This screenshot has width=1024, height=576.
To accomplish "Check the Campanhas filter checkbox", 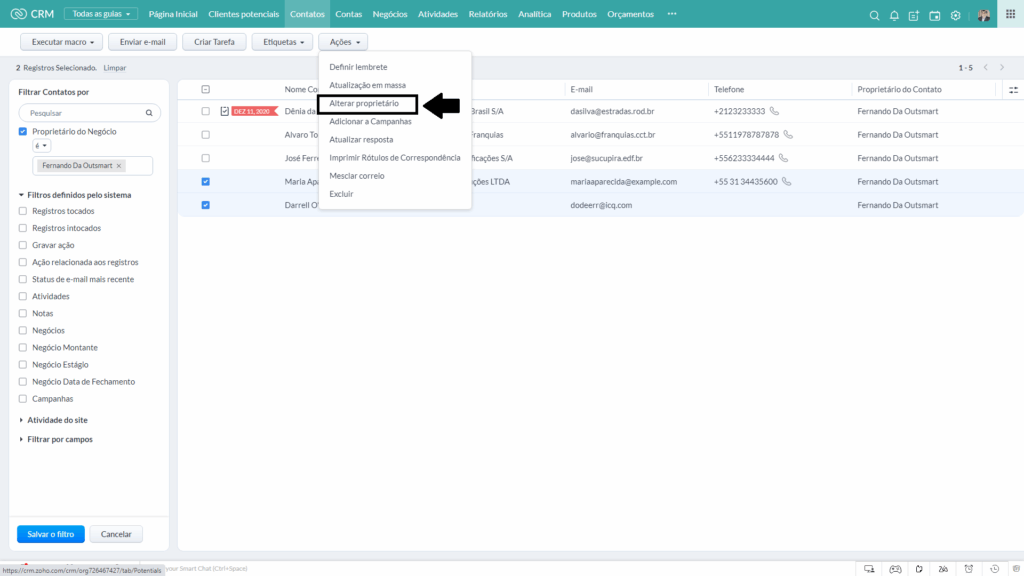I will [23, 398].
